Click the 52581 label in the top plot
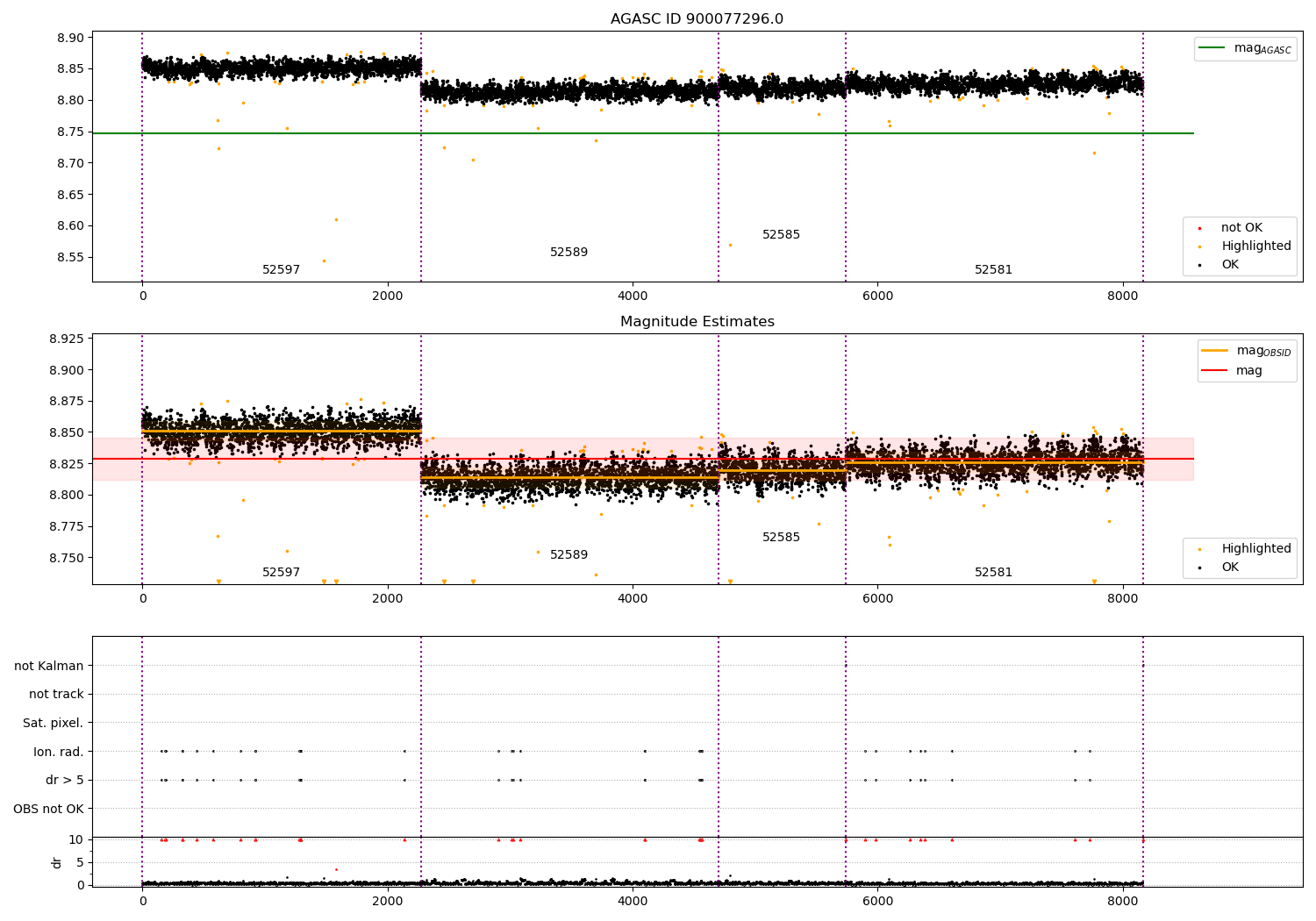1316x921 pixels. [993, 270]
